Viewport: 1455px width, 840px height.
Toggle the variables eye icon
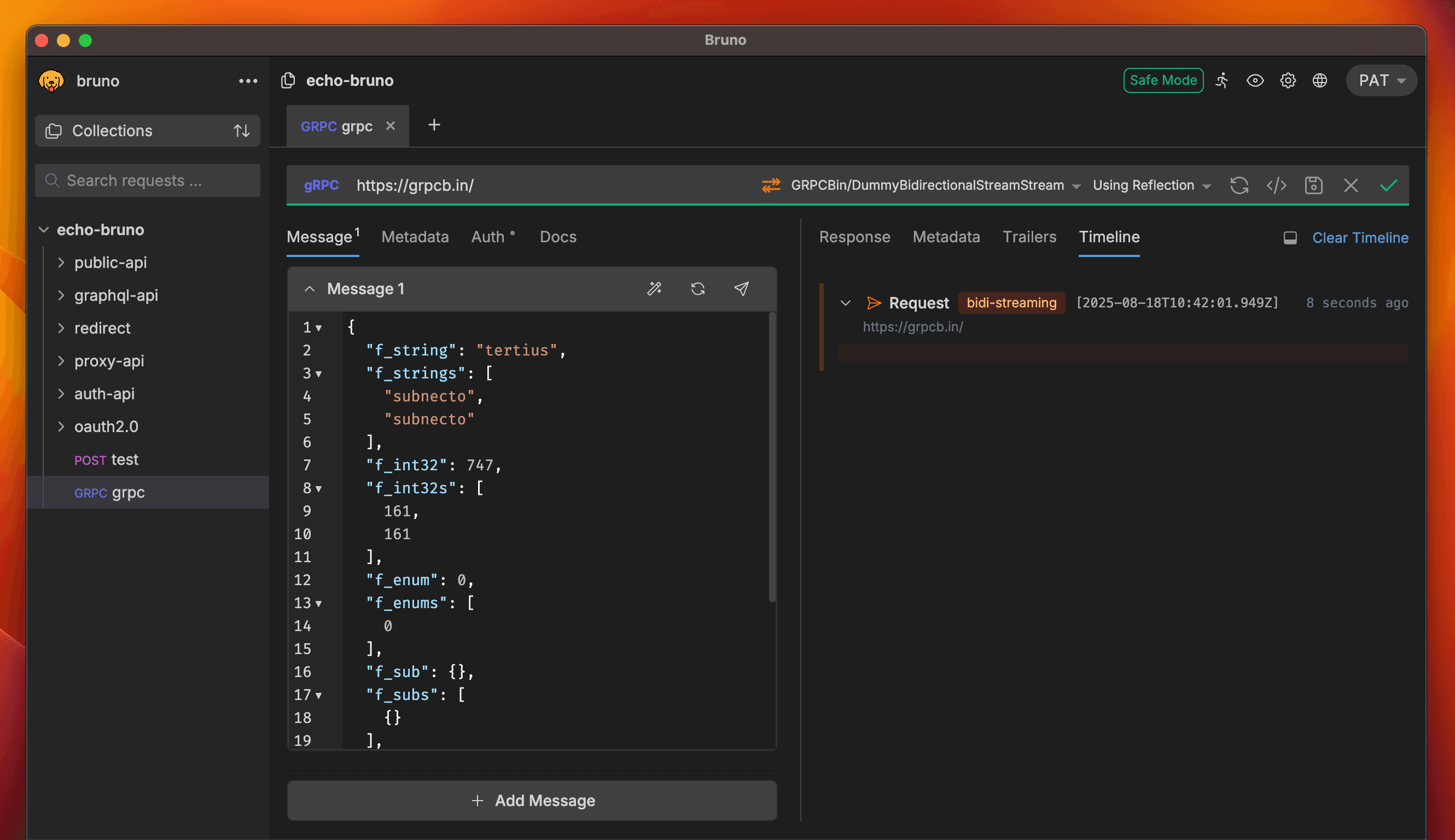[x=1255, y=80]
